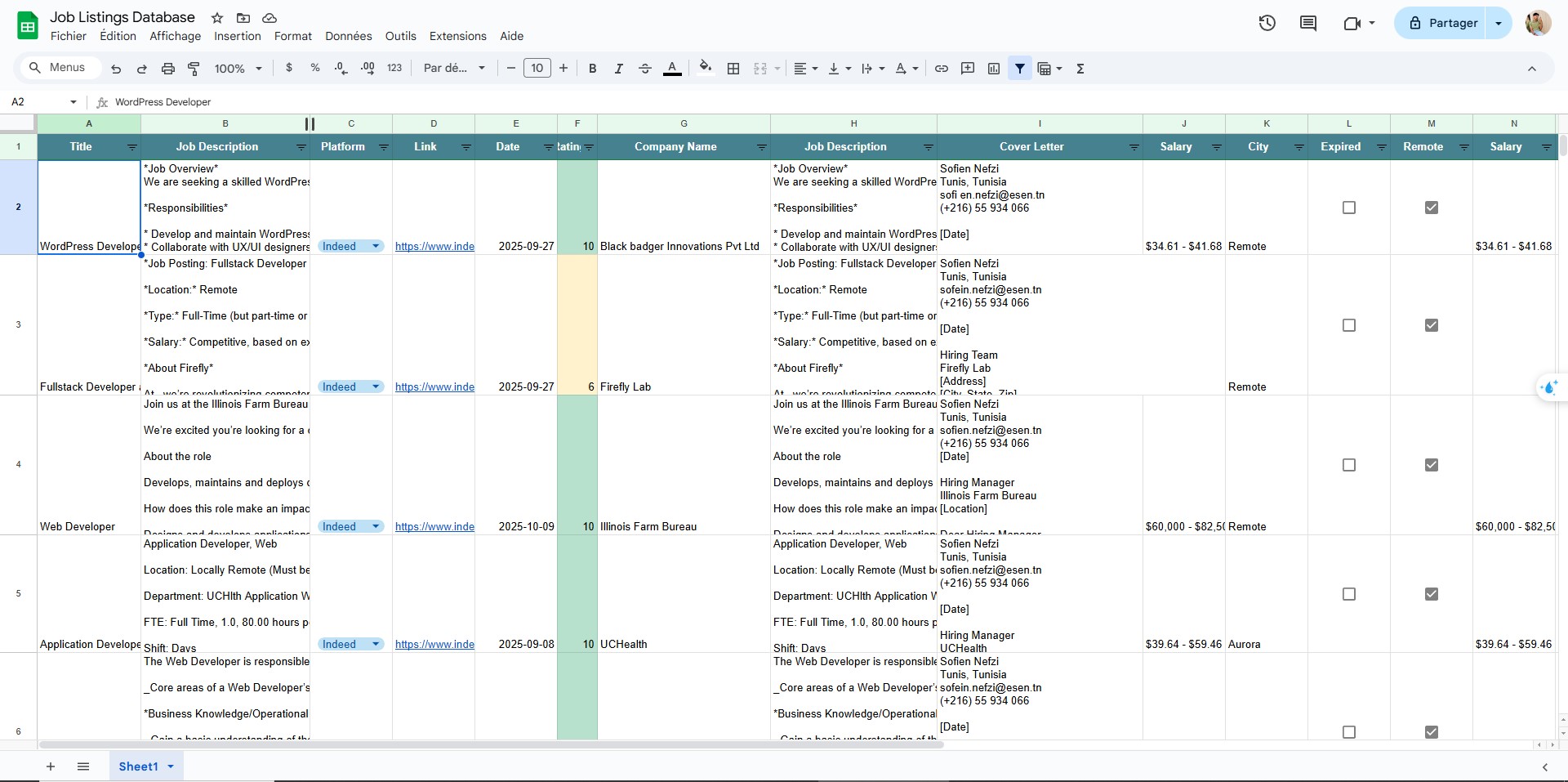Toggle bold formatting
The width and height of the screenshot is (1568, 782).
click(x=593, y=69)
